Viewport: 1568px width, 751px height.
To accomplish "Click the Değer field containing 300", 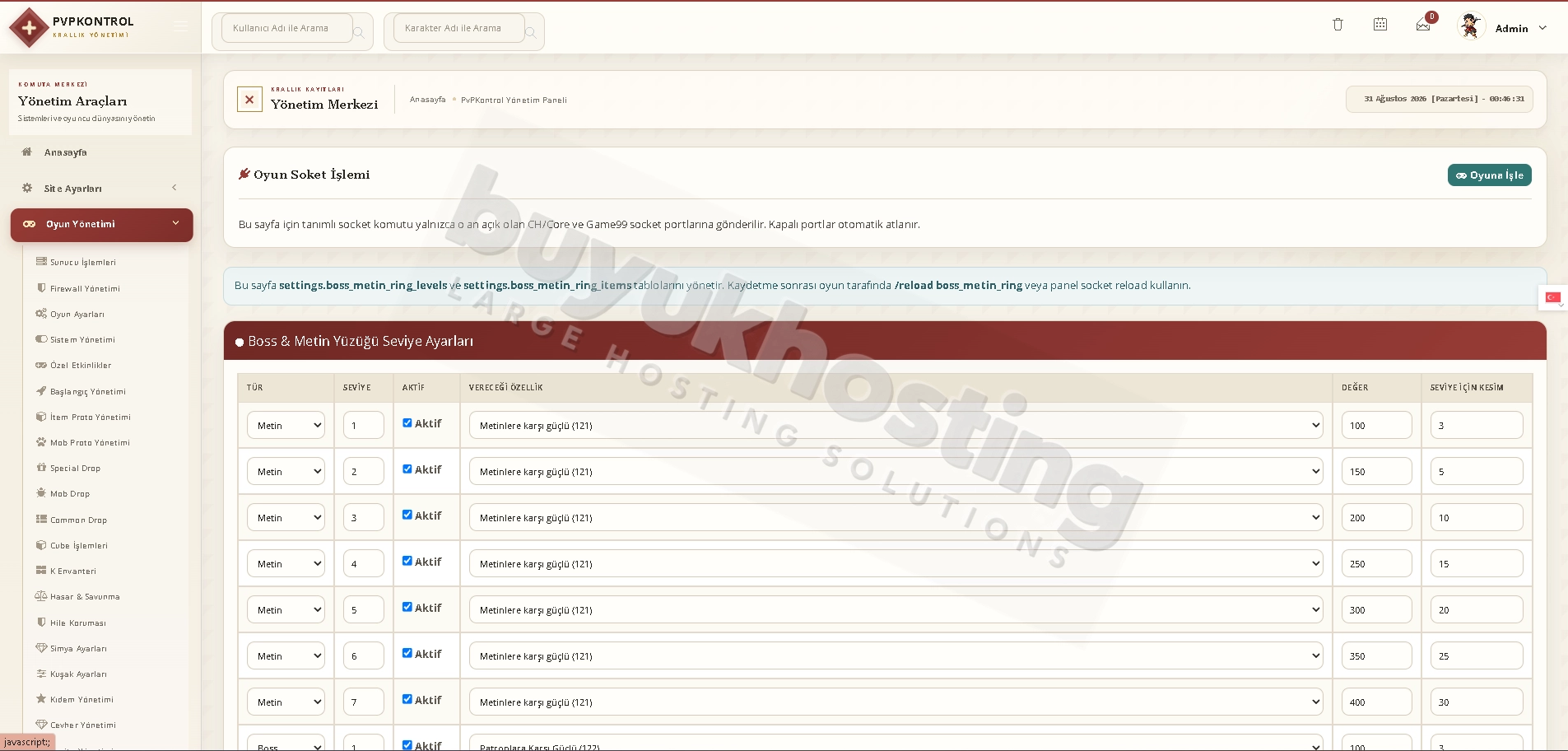I will click(x=1377, y=609).
